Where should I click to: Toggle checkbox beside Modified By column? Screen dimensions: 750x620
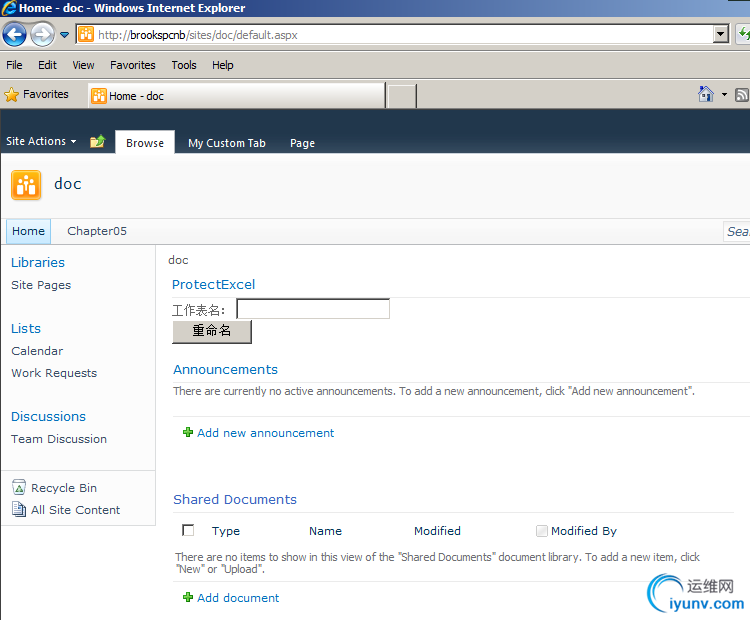541,531
